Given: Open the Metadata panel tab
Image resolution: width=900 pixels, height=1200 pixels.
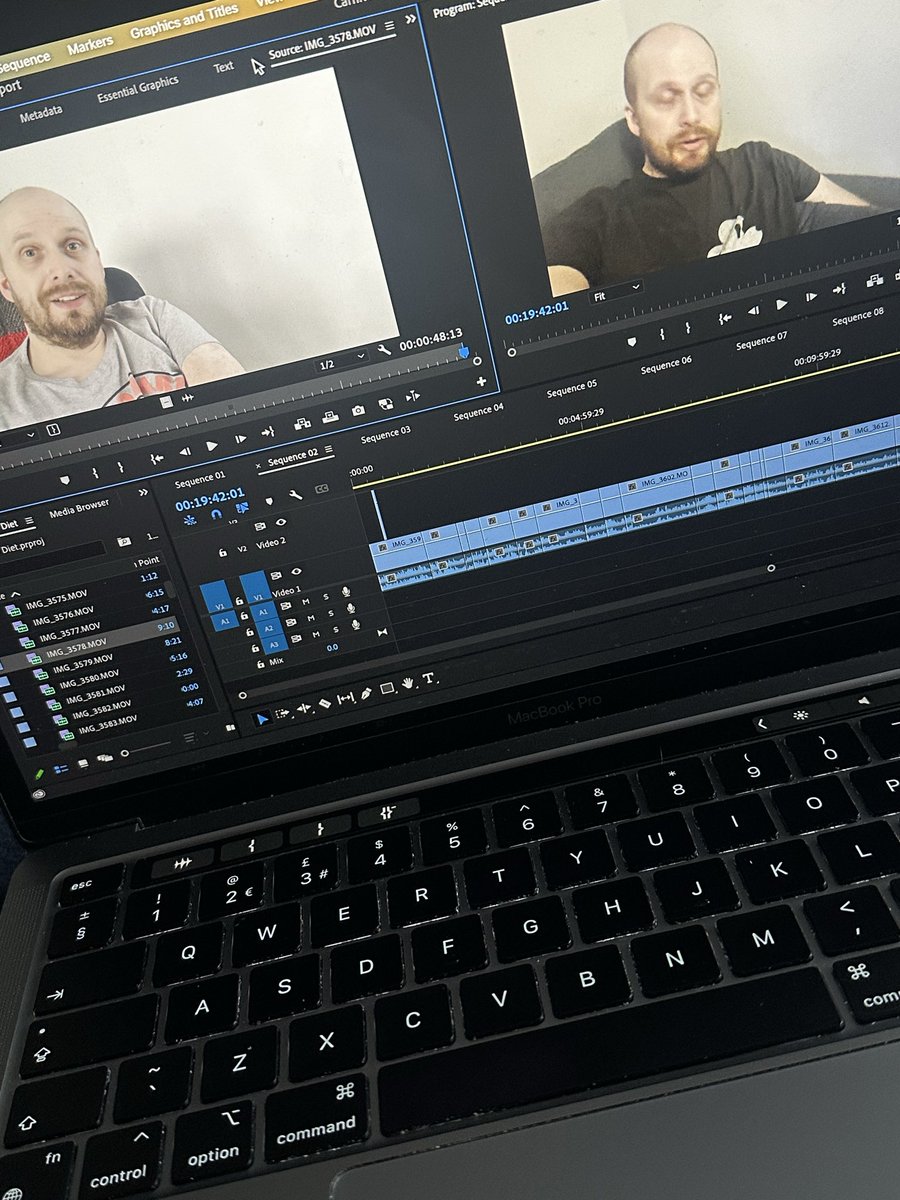Looking at the screenshot, I should (x=40, y=112).
